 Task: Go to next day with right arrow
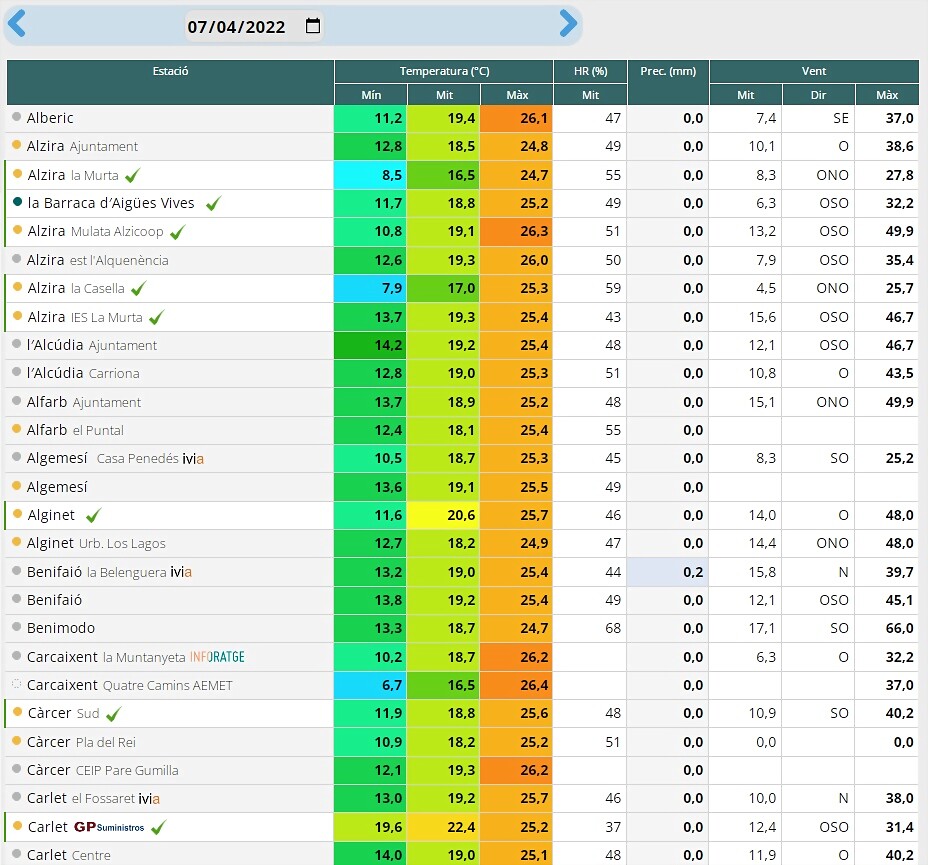click(568, 24)
